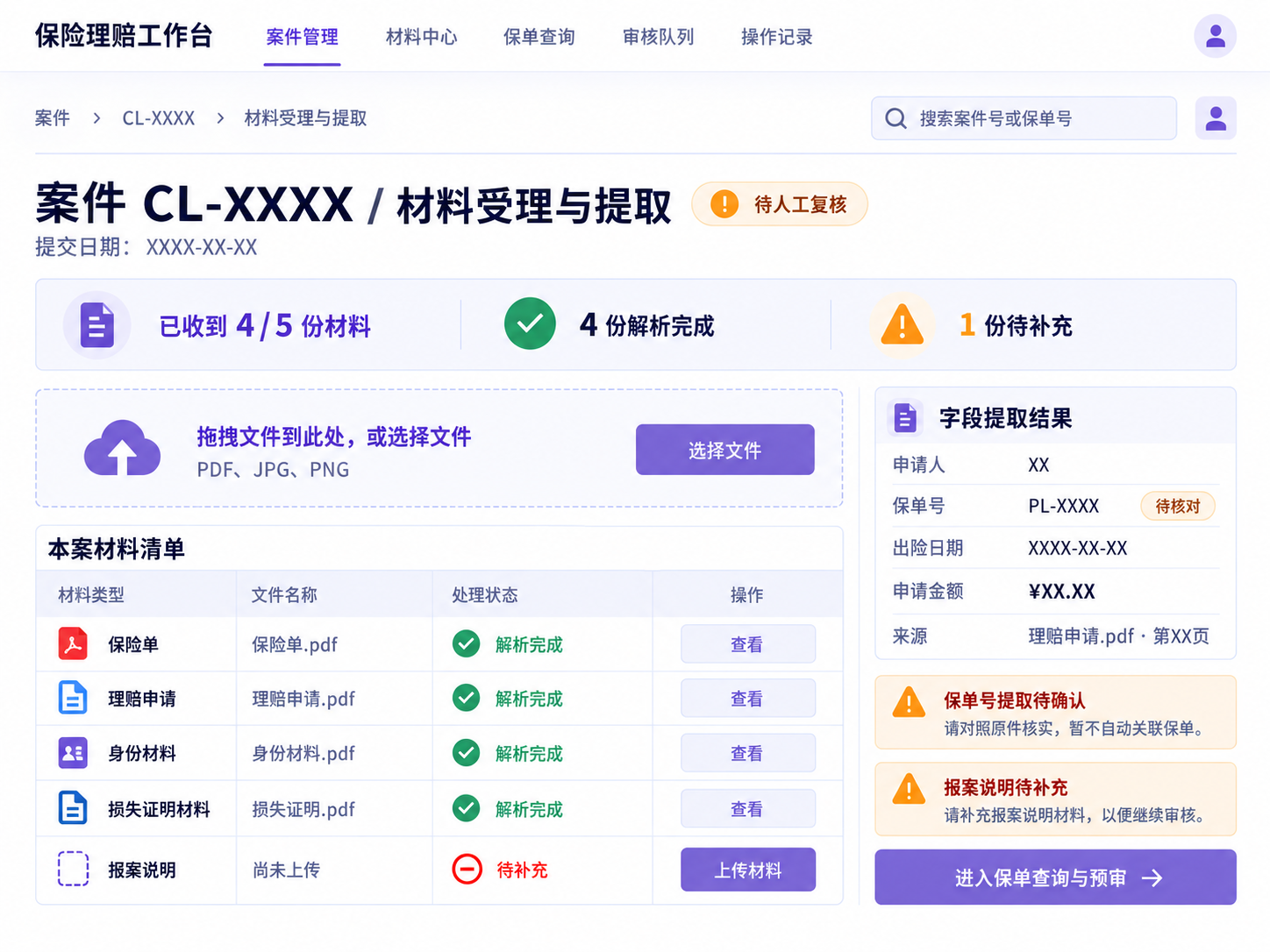Click the green check icon beside 4 份解析完成
This screenshot has width=1270, height=952.
pos(530,323)
